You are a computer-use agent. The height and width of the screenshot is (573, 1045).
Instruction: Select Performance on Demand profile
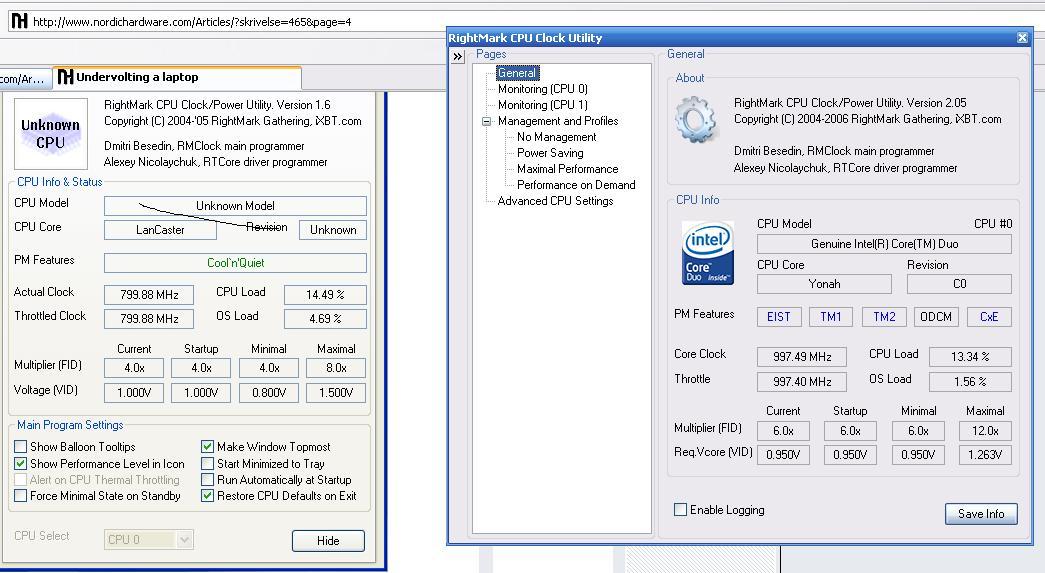[x=576, y=185]
